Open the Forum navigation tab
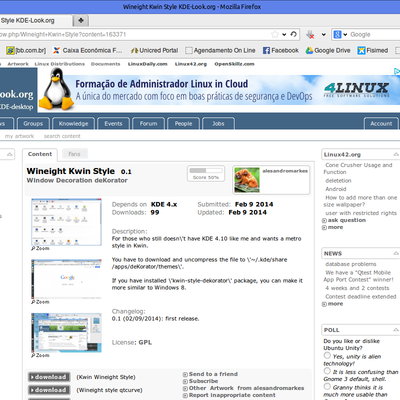The image size is (400, 400). tap(148, 124)
